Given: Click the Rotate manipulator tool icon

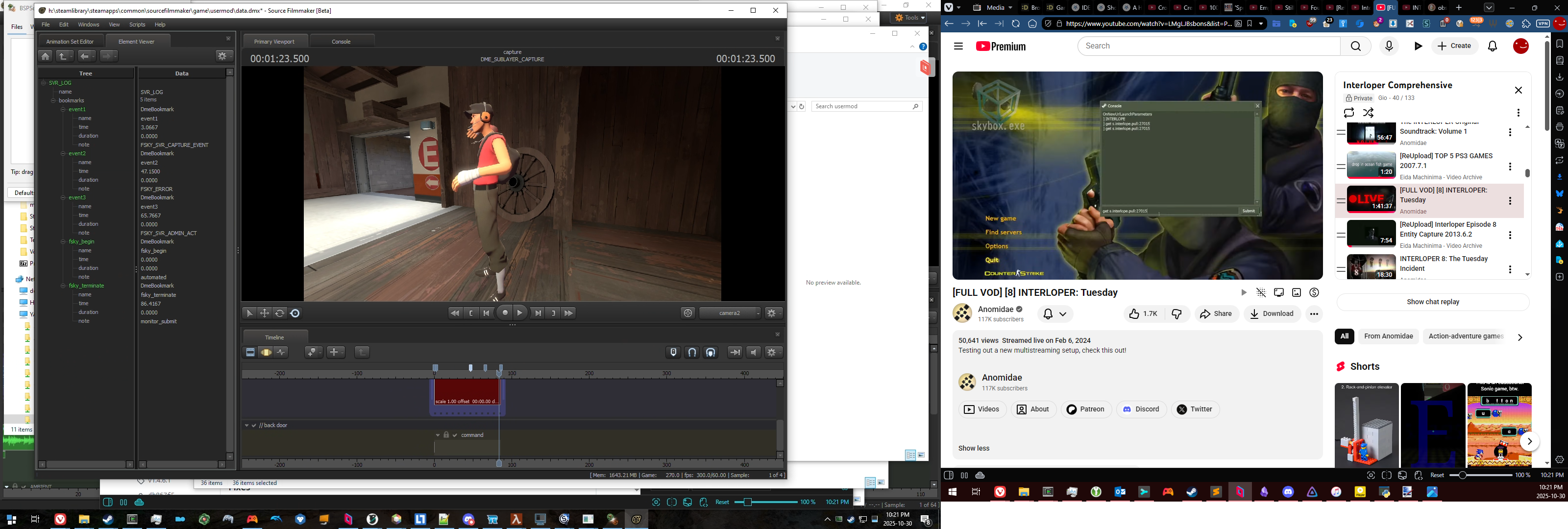Looking at the screenshot, I should tap(280, 313).
